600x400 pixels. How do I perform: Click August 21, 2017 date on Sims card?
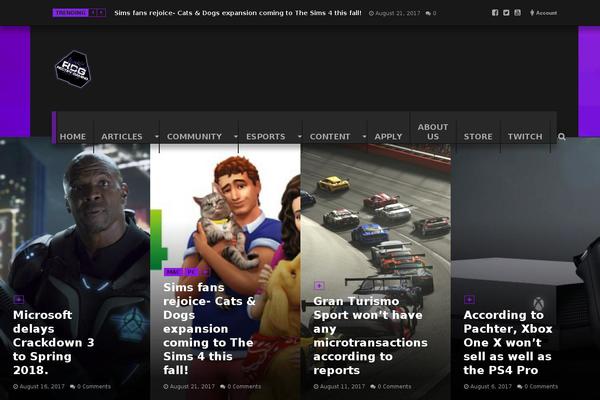[x=189, y=387]
